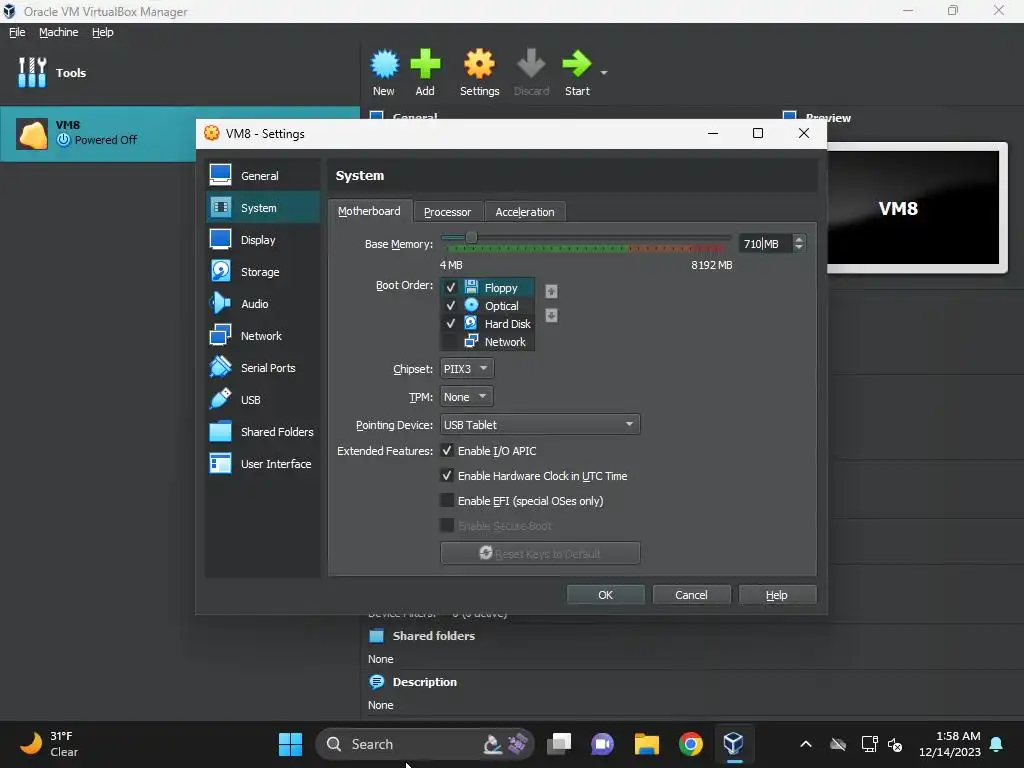Screen dimensions: 1024x768
Task: Open the Start button dropdown arrow
Action: [x=604, y=72]
